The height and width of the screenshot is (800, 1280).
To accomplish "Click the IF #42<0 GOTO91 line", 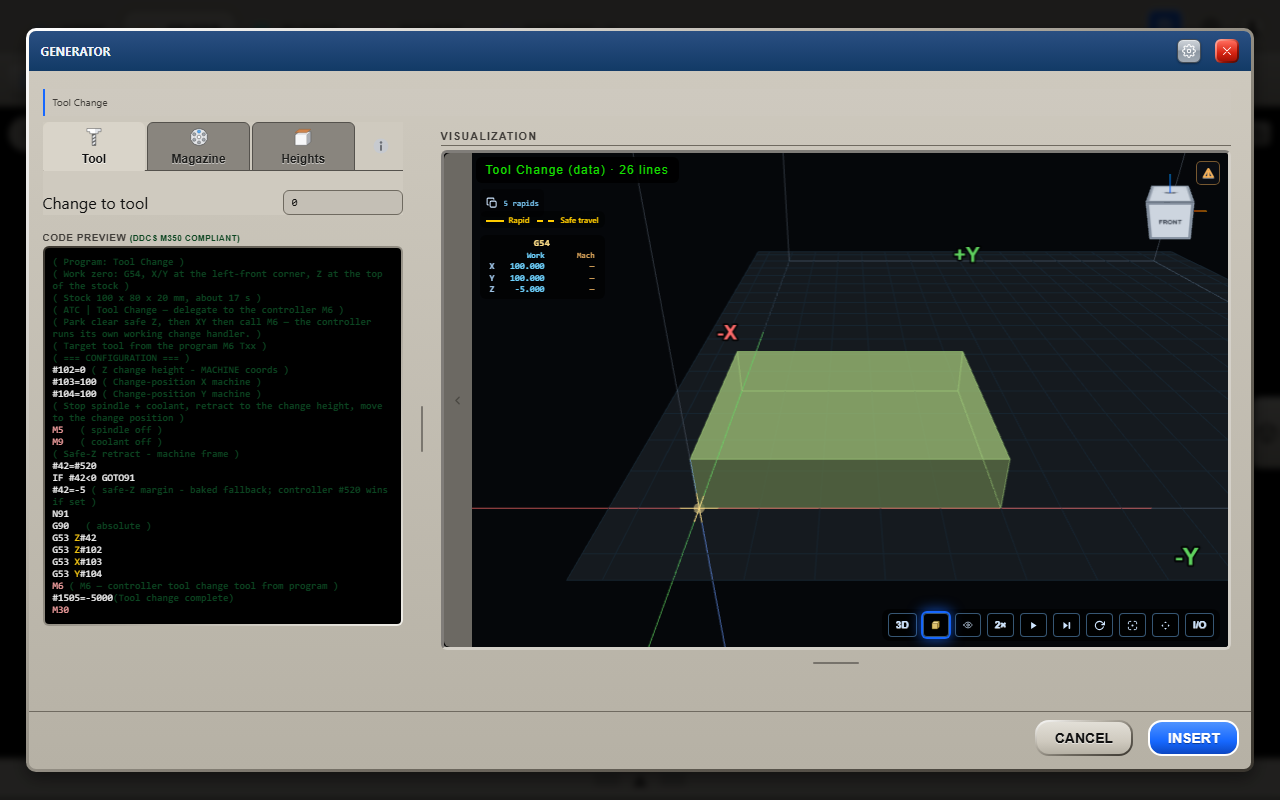I will pos(93,478).
